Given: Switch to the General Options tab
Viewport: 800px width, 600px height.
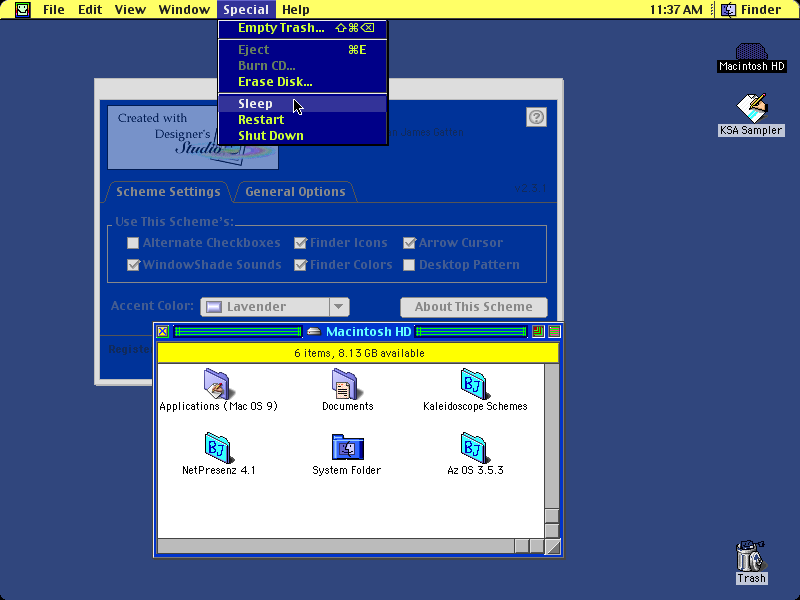Looking at the screenshot, I should (295, 192).
